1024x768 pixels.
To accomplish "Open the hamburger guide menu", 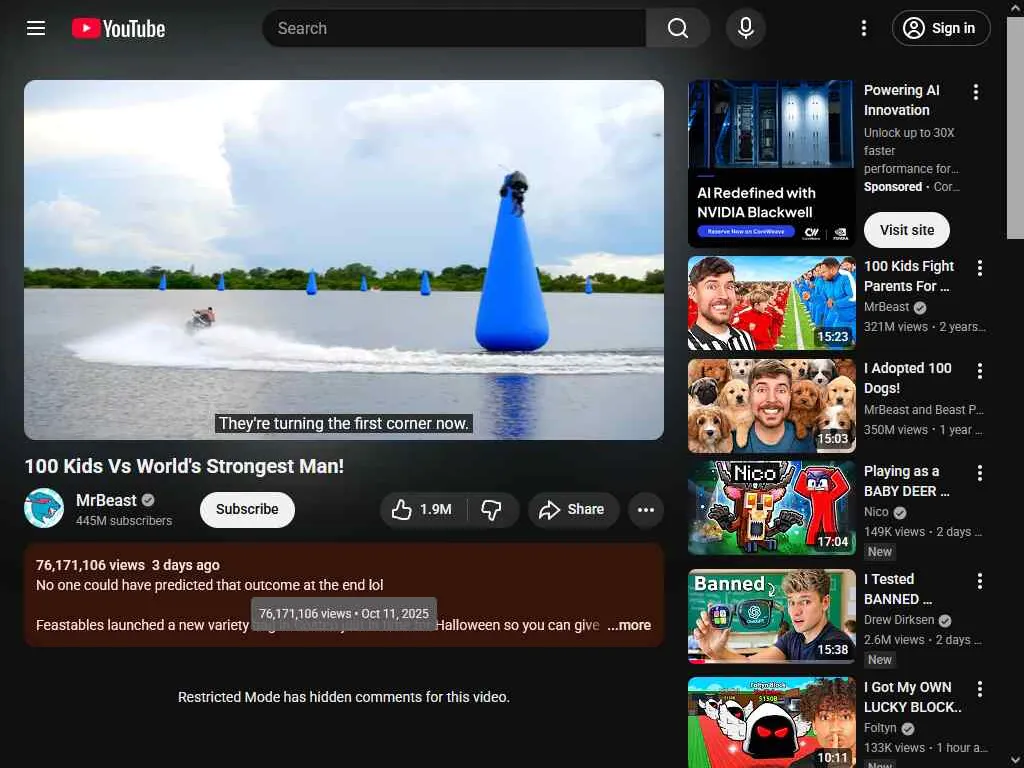I will pyautogui.click(x=36, y=28).
